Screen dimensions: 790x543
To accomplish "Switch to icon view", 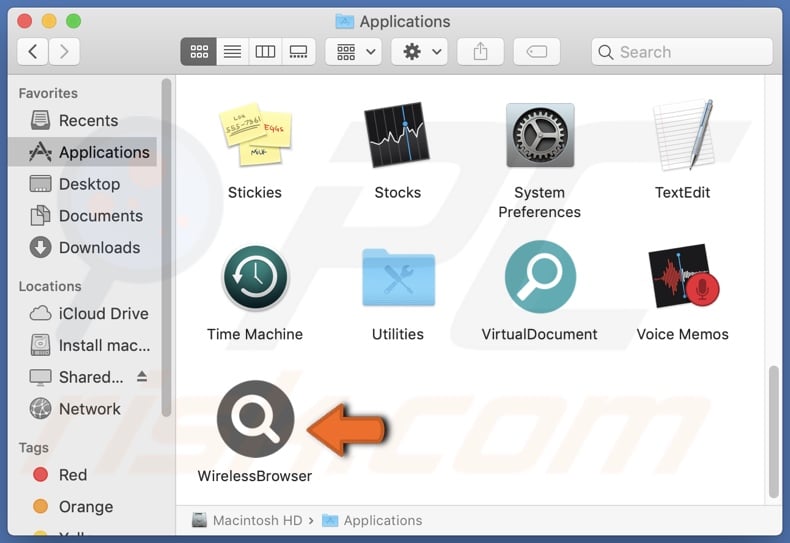I will [x=199, y=51].
